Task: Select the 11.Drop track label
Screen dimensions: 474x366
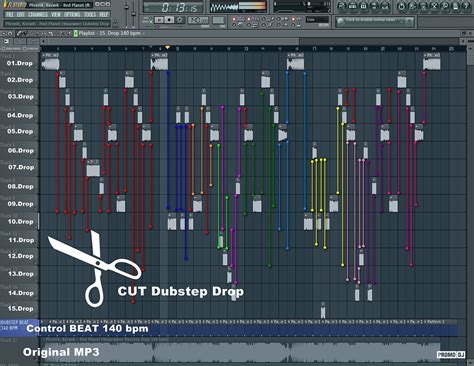Action: pos(21,240)
